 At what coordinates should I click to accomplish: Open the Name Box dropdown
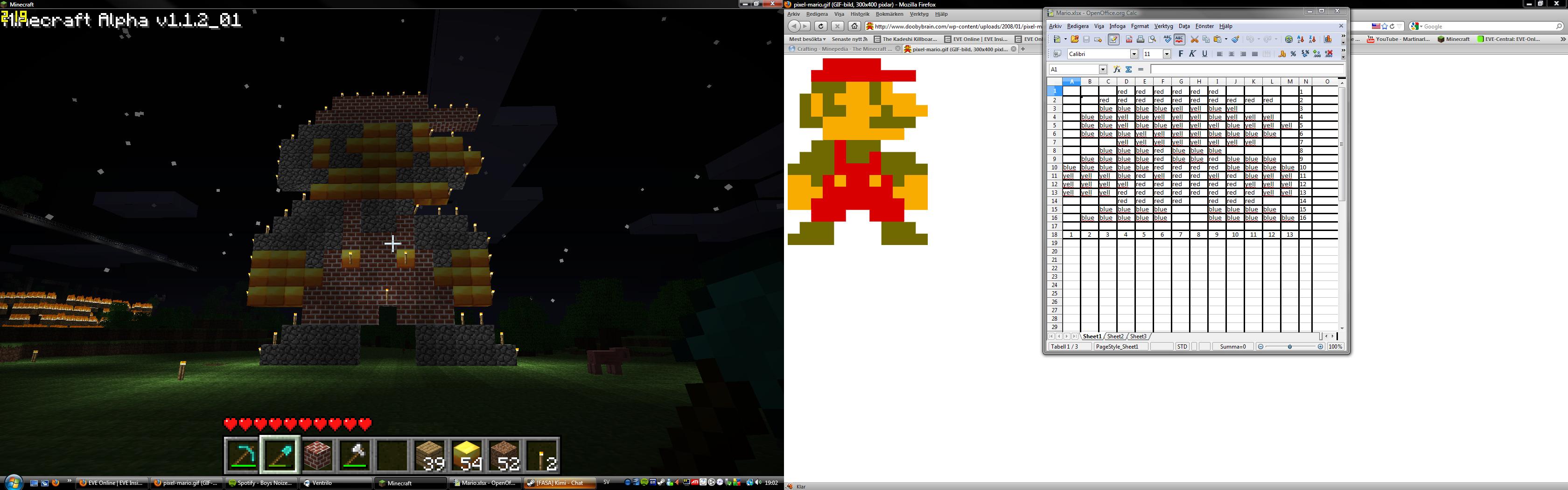tap(1103, 70)
